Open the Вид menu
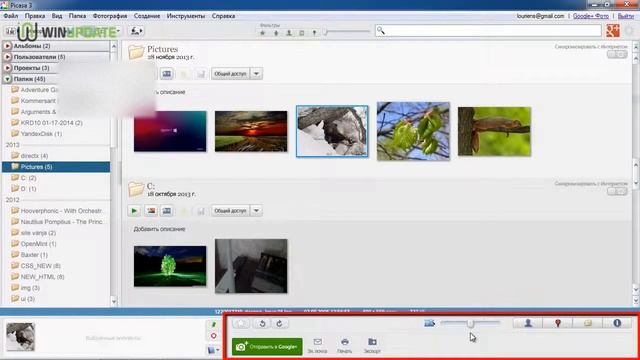This screenshot has width=640, height=360. [x=57, y=16]
